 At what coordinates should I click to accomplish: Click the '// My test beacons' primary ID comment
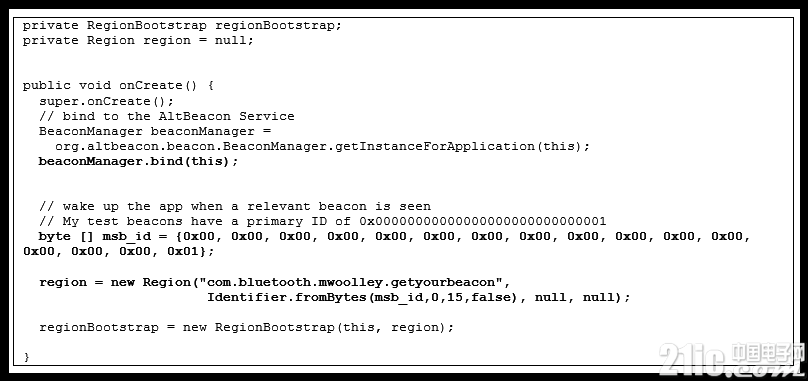point(323,222)
